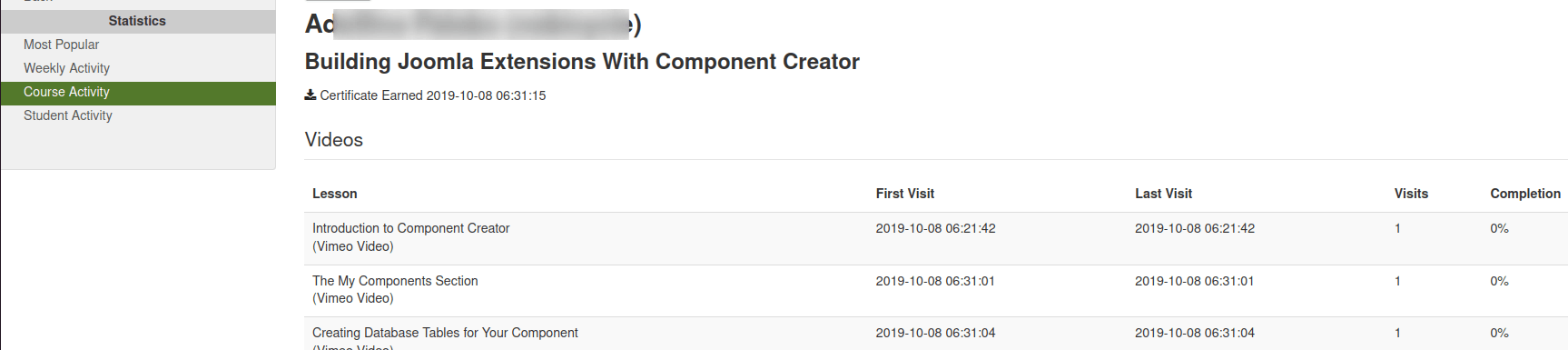
Task: Click the 0% completion of Introduction lesson
Action: click(x=1499, y=228)
